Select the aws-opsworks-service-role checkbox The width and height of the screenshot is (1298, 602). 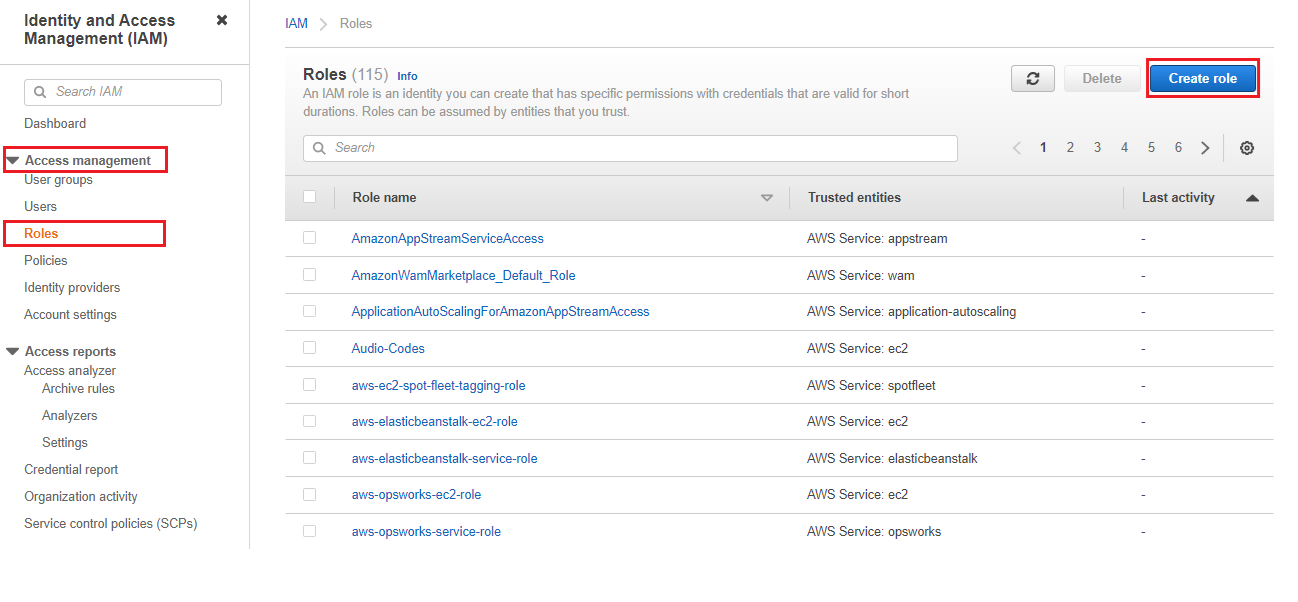(x=310, y=531)
